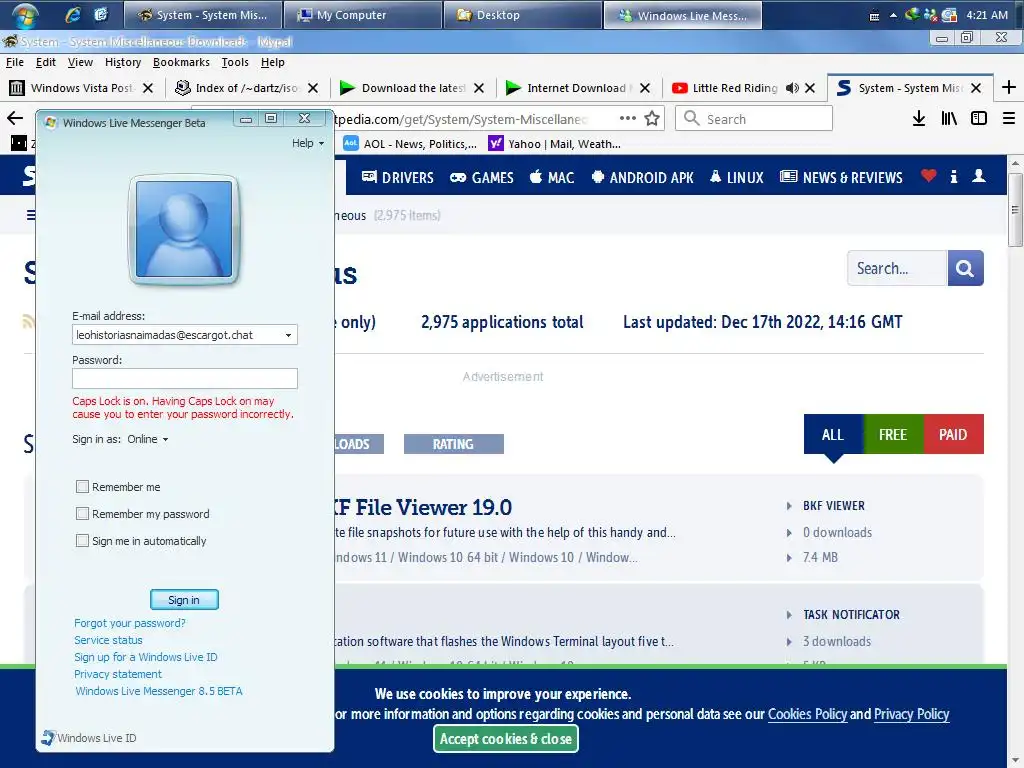Viewport: 1024px width, 768px height.
Task: Click Sign up for a Windows Live ID
Action: click(146, 657)
